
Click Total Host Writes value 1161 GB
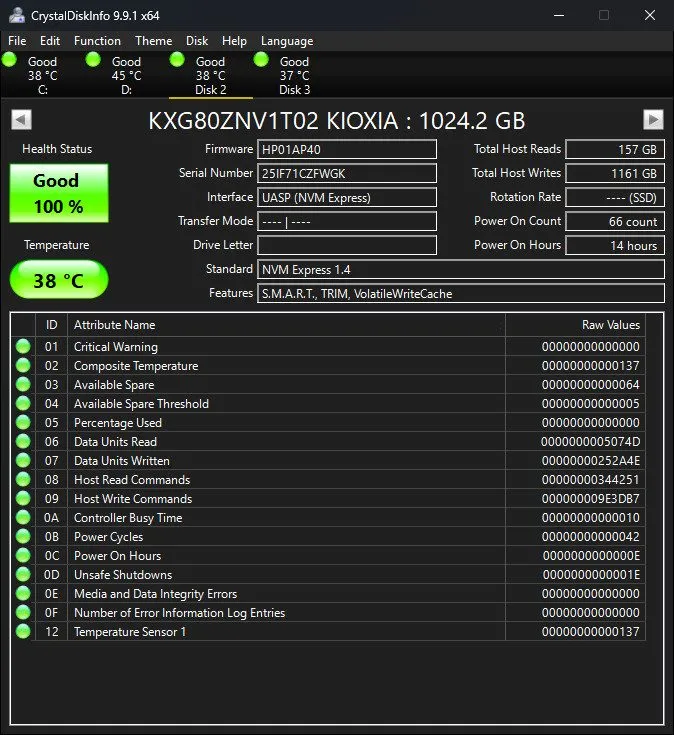point(615,173)
